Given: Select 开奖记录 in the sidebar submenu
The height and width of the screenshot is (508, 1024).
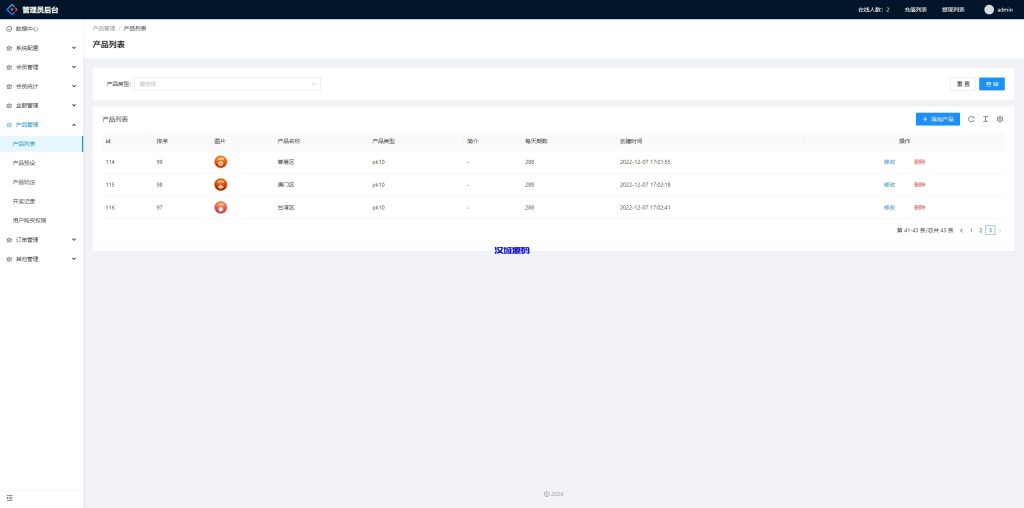Looking at the screenshot, I should pyautogui.click(x=25, y=201).
